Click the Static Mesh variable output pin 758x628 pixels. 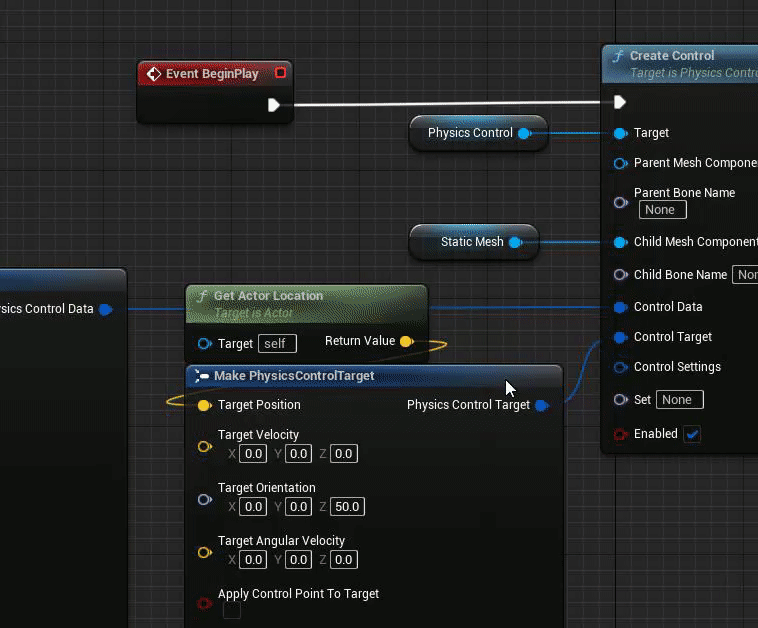tap(516, 242)
